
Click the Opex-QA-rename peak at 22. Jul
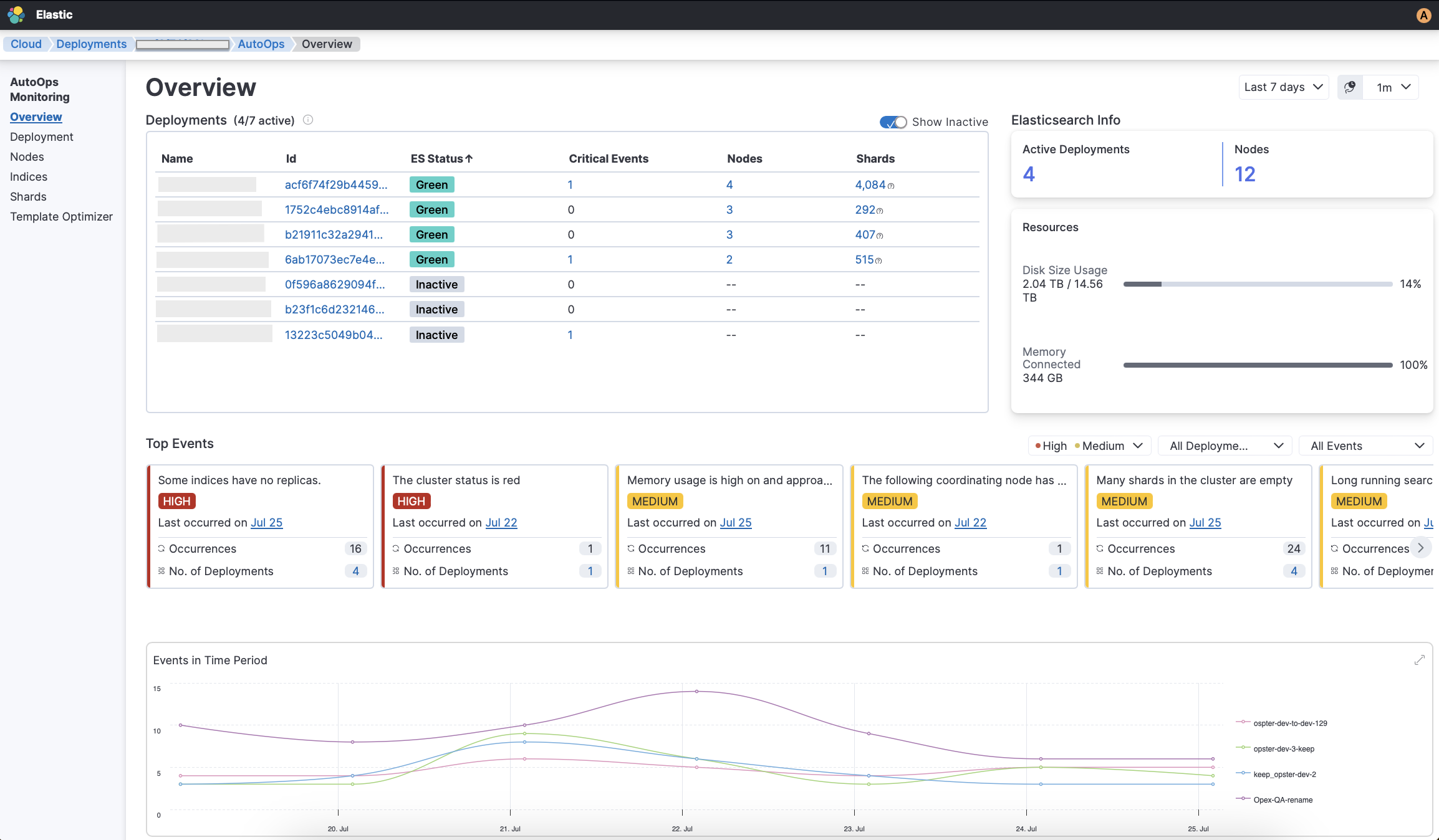click(696, 691)
